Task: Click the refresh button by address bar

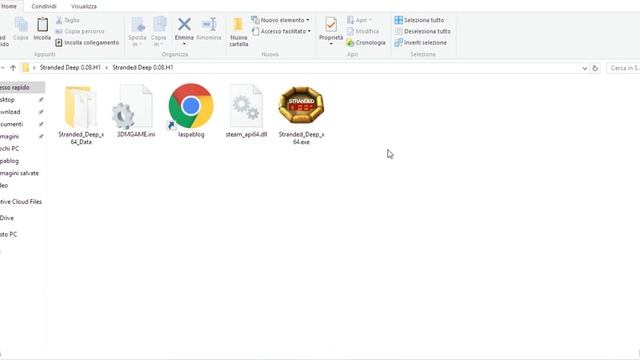Action: 595,68
